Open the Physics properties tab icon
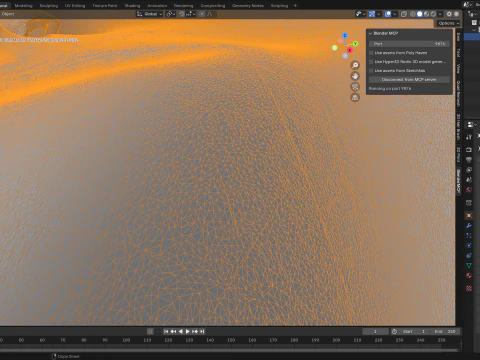Image resolution: width=480 pixels, height=360 pixels. point(469,246)
